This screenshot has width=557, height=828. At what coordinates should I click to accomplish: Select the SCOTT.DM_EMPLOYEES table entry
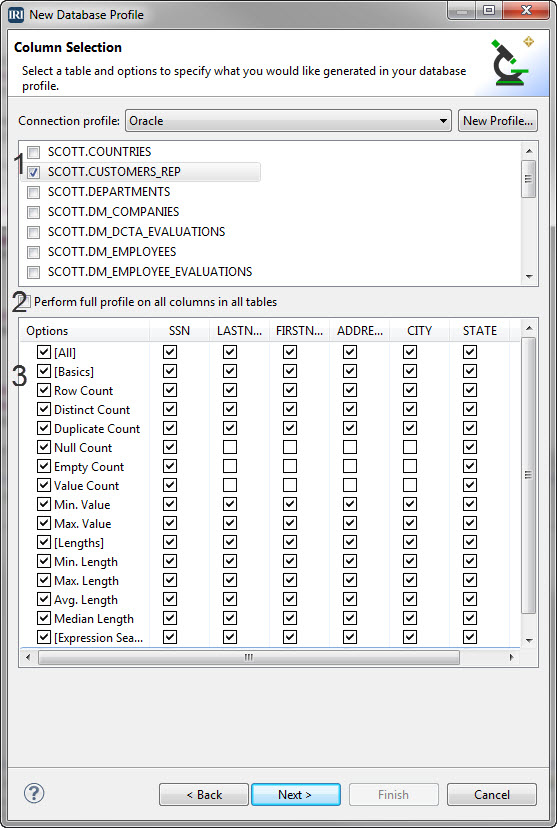pos(112,252)
